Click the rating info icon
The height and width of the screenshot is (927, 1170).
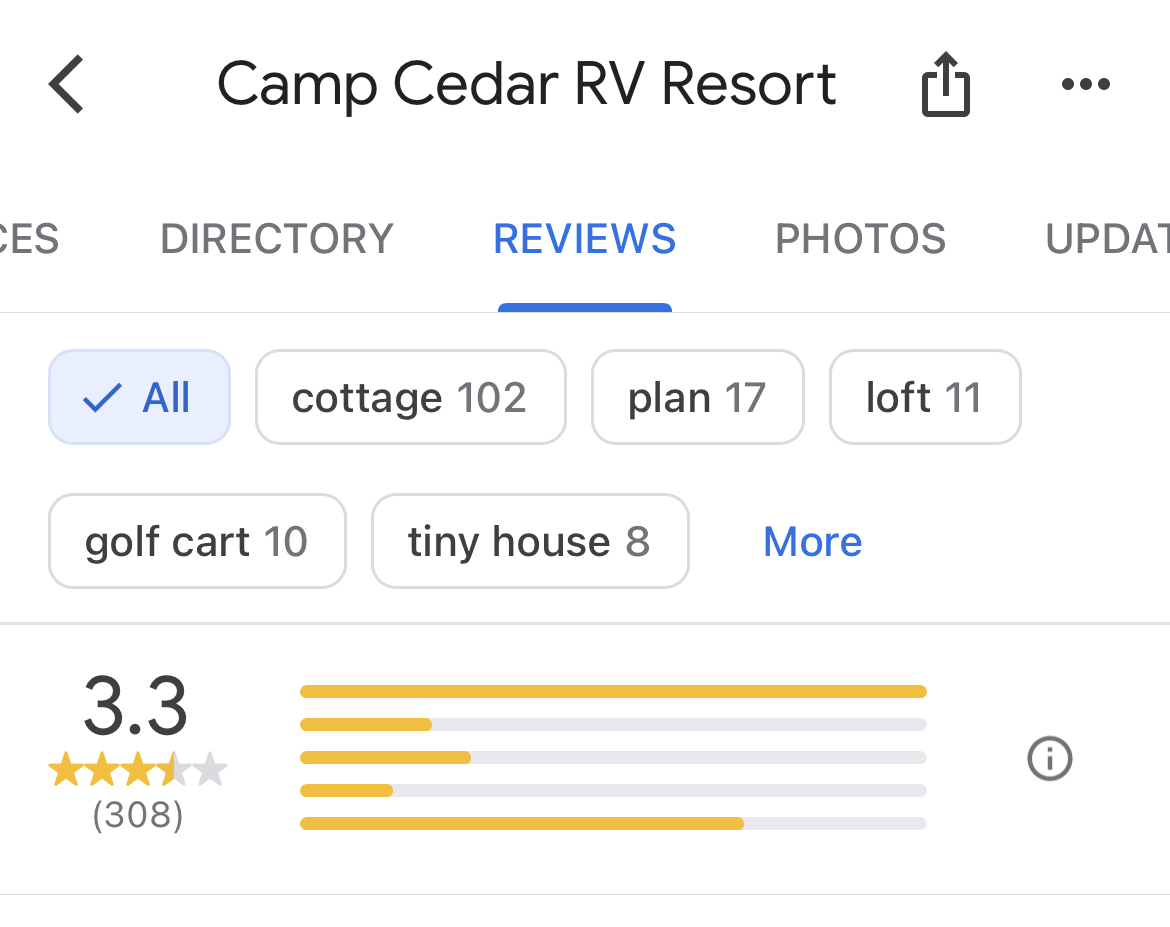point(1050,759)
